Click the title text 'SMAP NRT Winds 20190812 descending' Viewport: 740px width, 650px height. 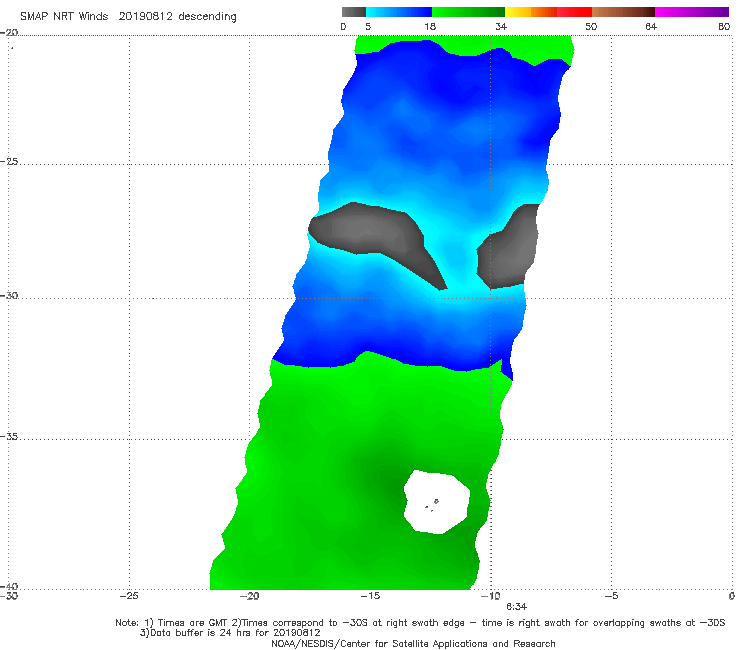128,16
